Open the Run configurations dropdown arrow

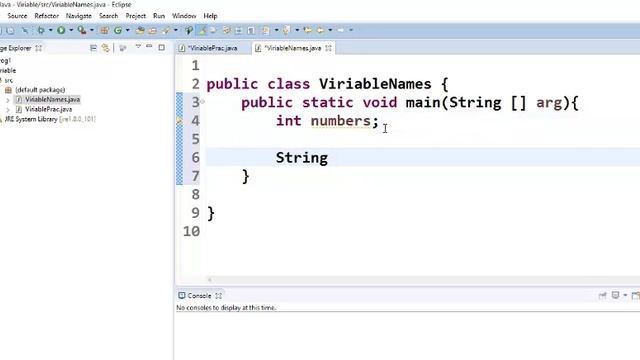(71, 30)
